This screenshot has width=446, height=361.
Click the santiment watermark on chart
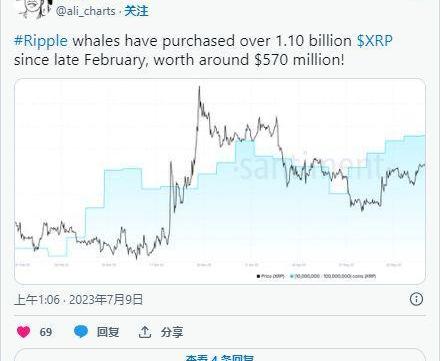[x=308, y=166]
